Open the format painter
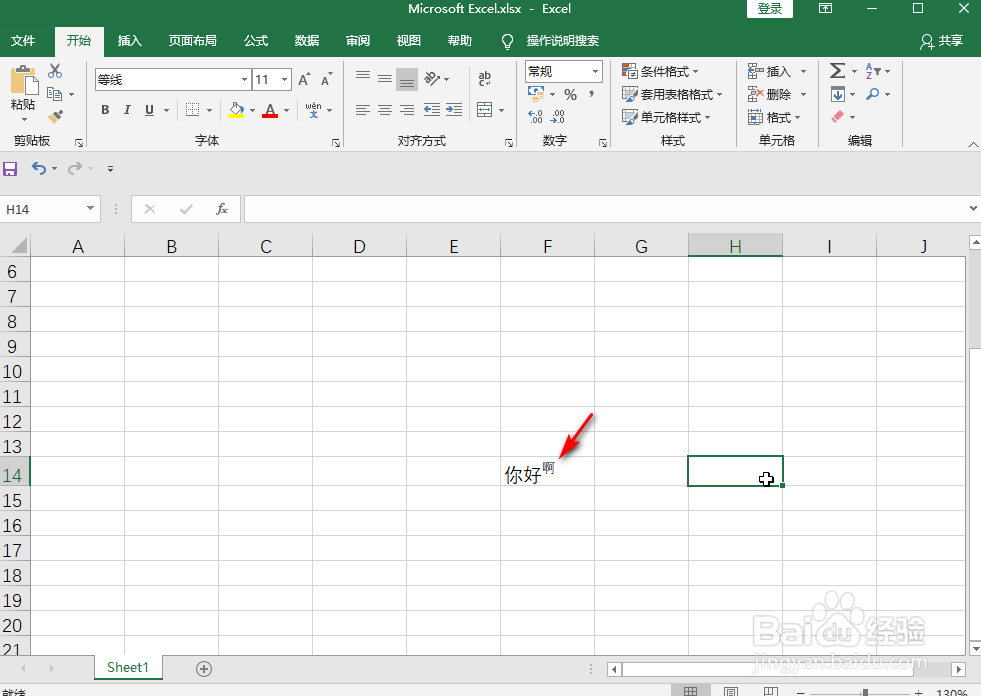This screenshot has width=981, height=696. (x=58, y=114)
